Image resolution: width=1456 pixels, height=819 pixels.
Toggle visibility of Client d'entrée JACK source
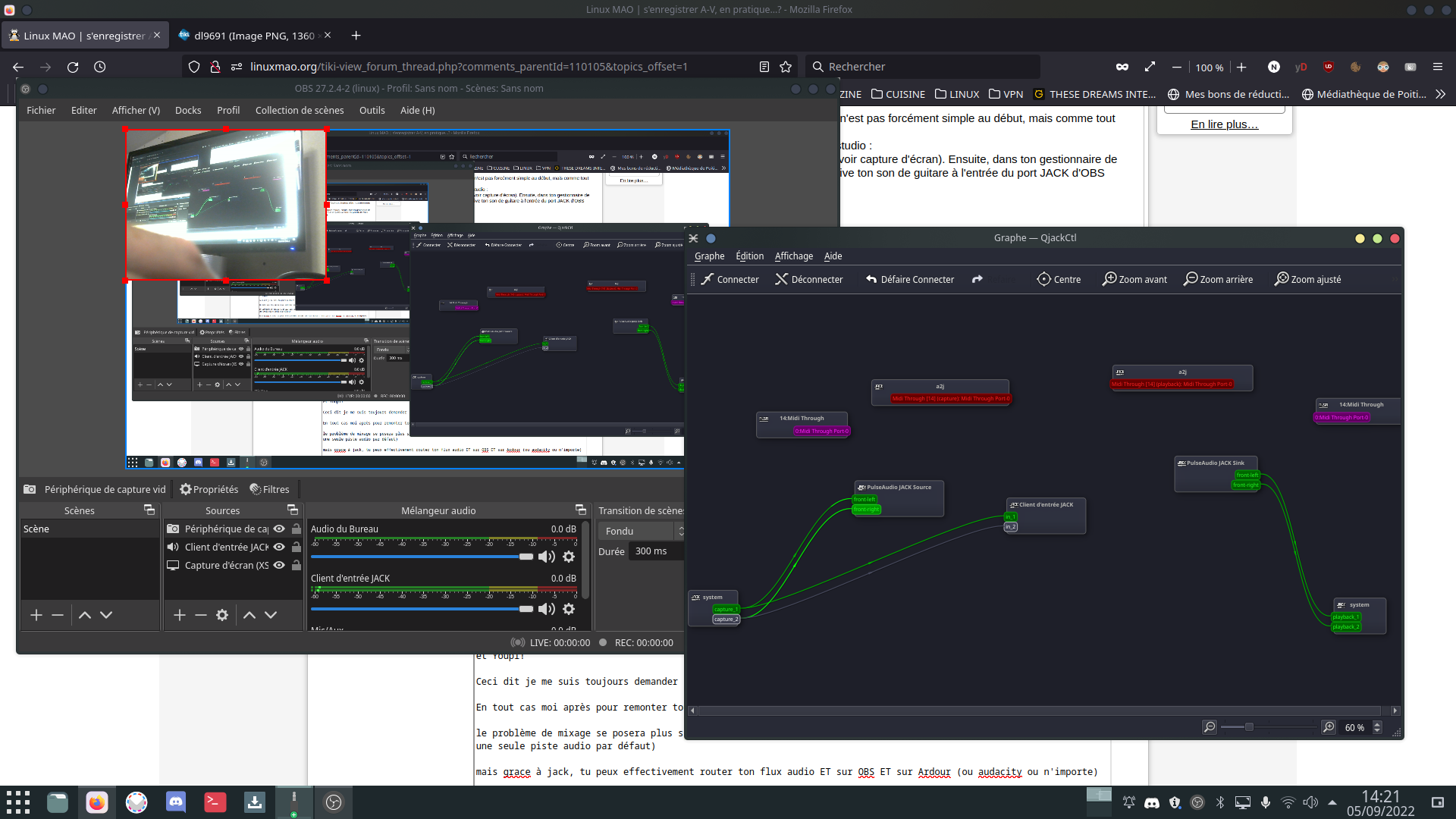coord(279,547)
